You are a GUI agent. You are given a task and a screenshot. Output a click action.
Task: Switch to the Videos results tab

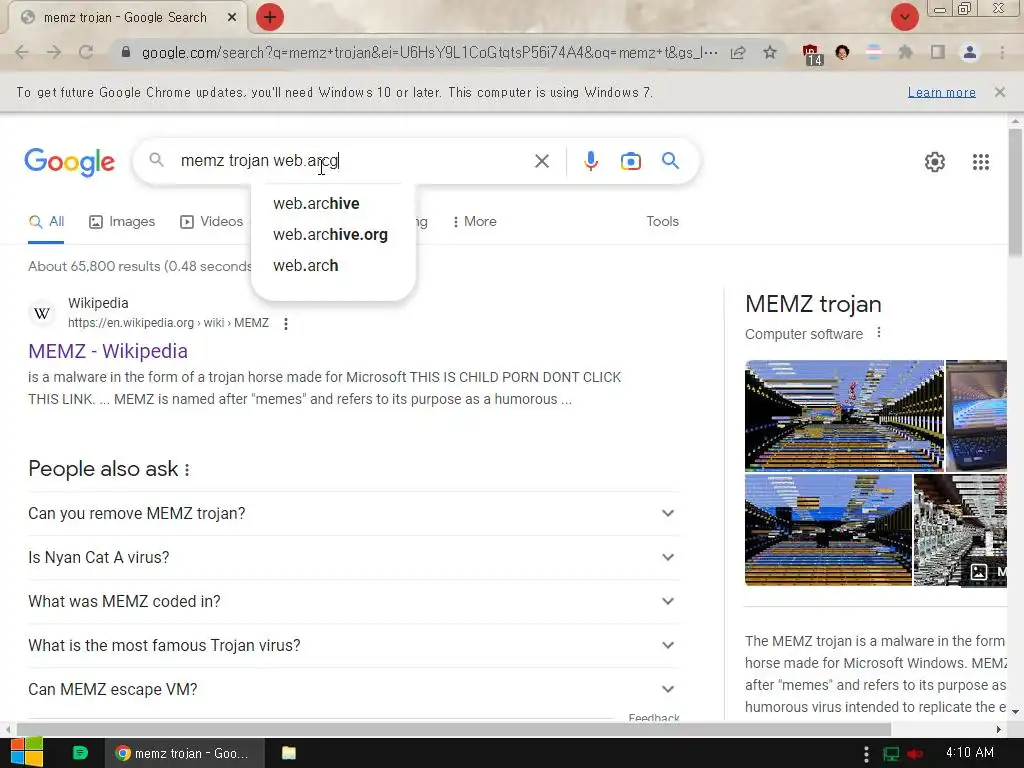(212, 221)
